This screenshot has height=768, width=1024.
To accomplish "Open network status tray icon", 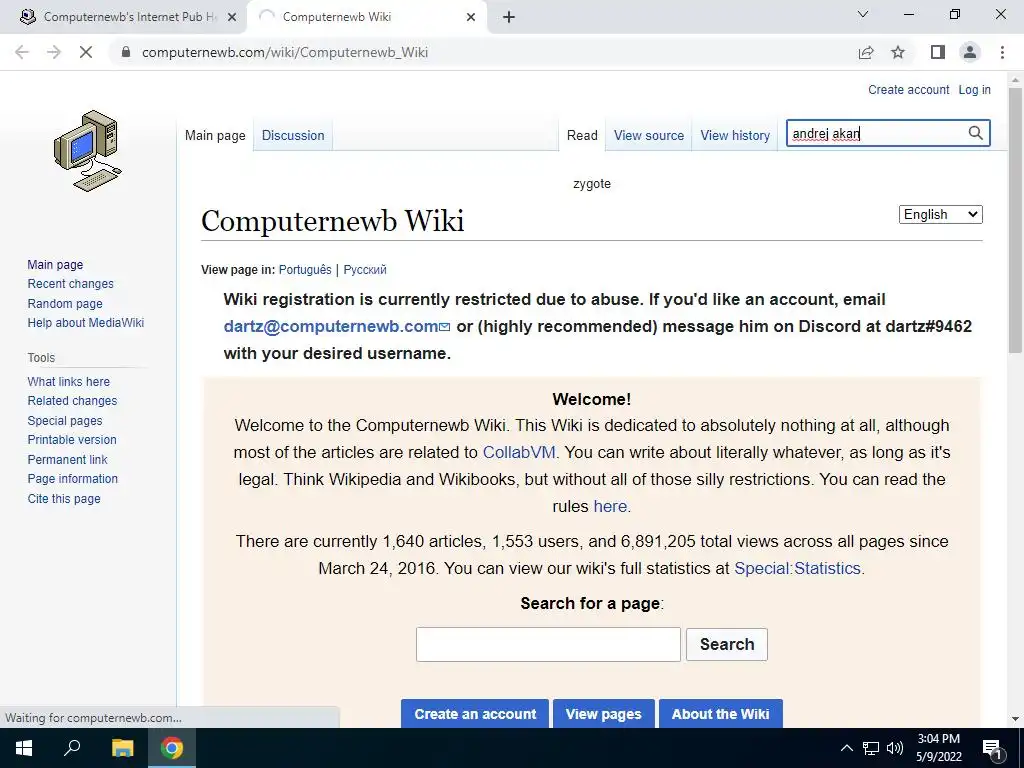I will pyautogui.click(x=871, y=748).
